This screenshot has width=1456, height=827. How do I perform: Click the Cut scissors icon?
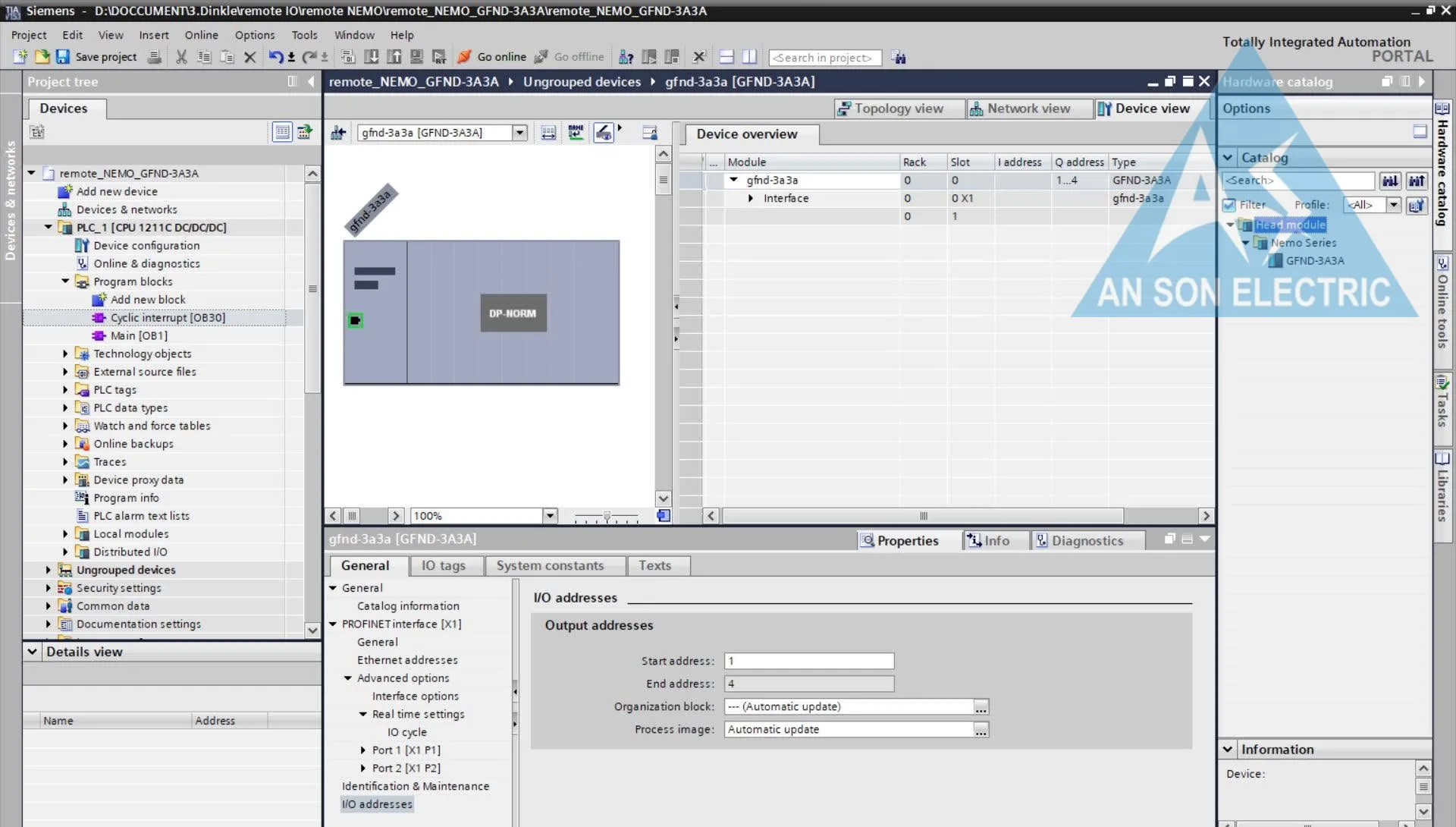click(x=181, y=57)
